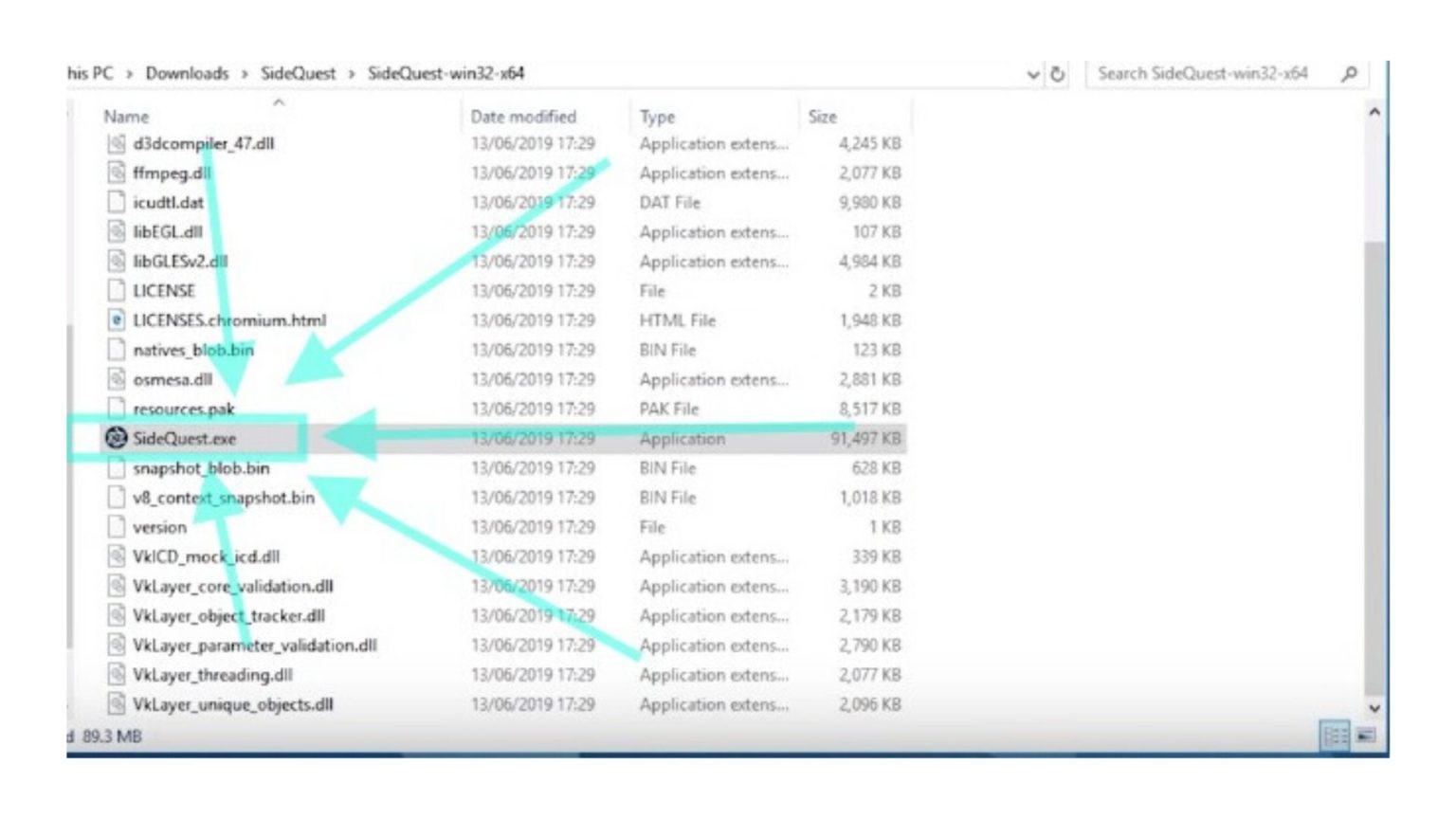Go to SideQuest folder in breadcrumb
Viewport: 1456px width, 819px height.
(x=298, y=74)
